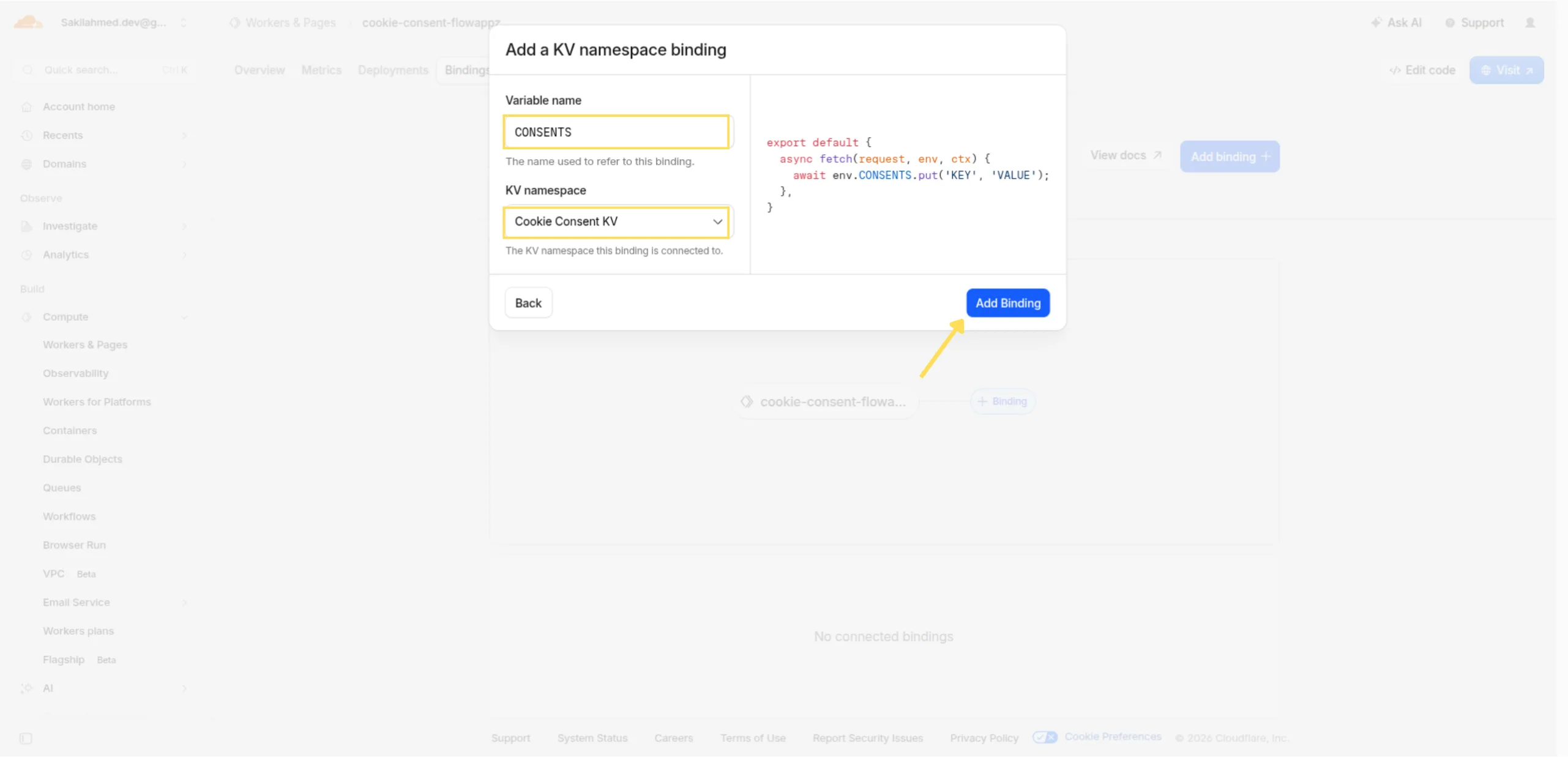Open the user profile avatar icon
Screen dimensions: 1568x757
pos(1530,23)
